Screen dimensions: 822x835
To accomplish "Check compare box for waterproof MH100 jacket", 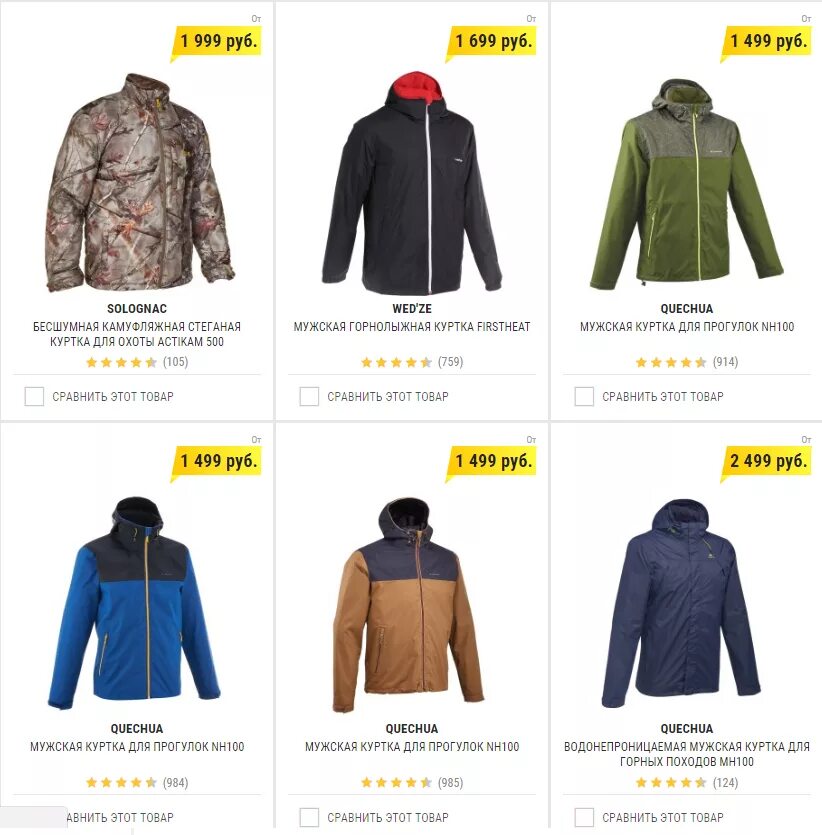I will pyautogui.click(x=584, y=817).
